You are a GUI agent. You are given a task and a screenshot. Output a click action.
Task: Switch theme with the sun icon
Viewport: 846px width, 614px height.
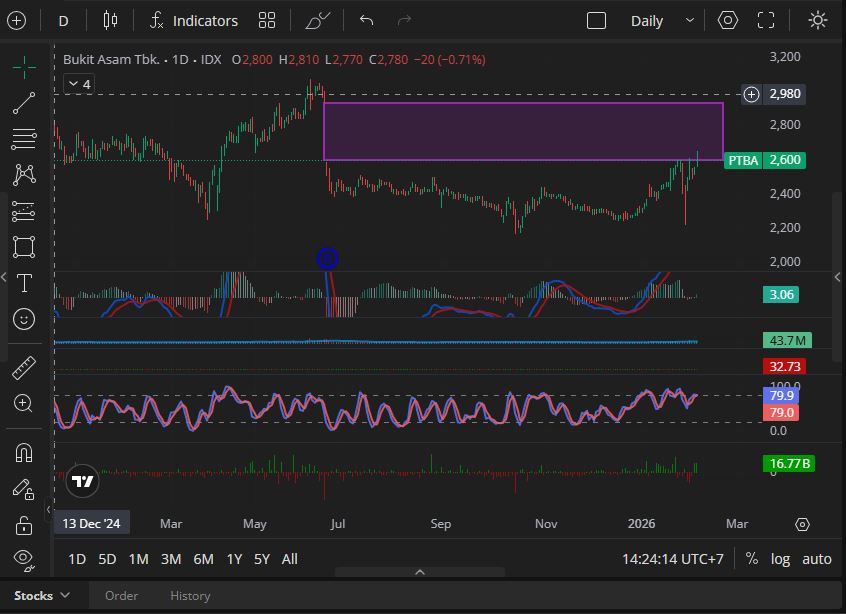[x=817, y=20]
